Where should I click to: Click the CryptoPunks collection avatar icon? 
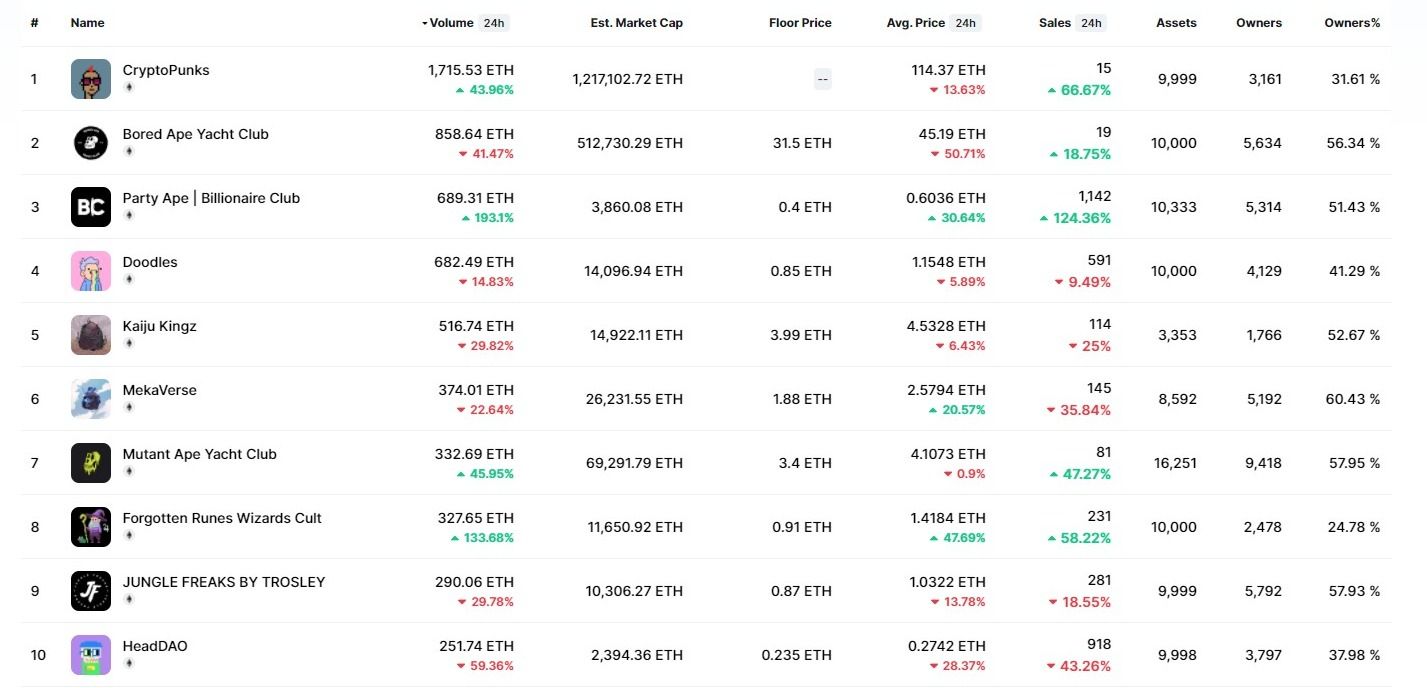tap(91, 79)
